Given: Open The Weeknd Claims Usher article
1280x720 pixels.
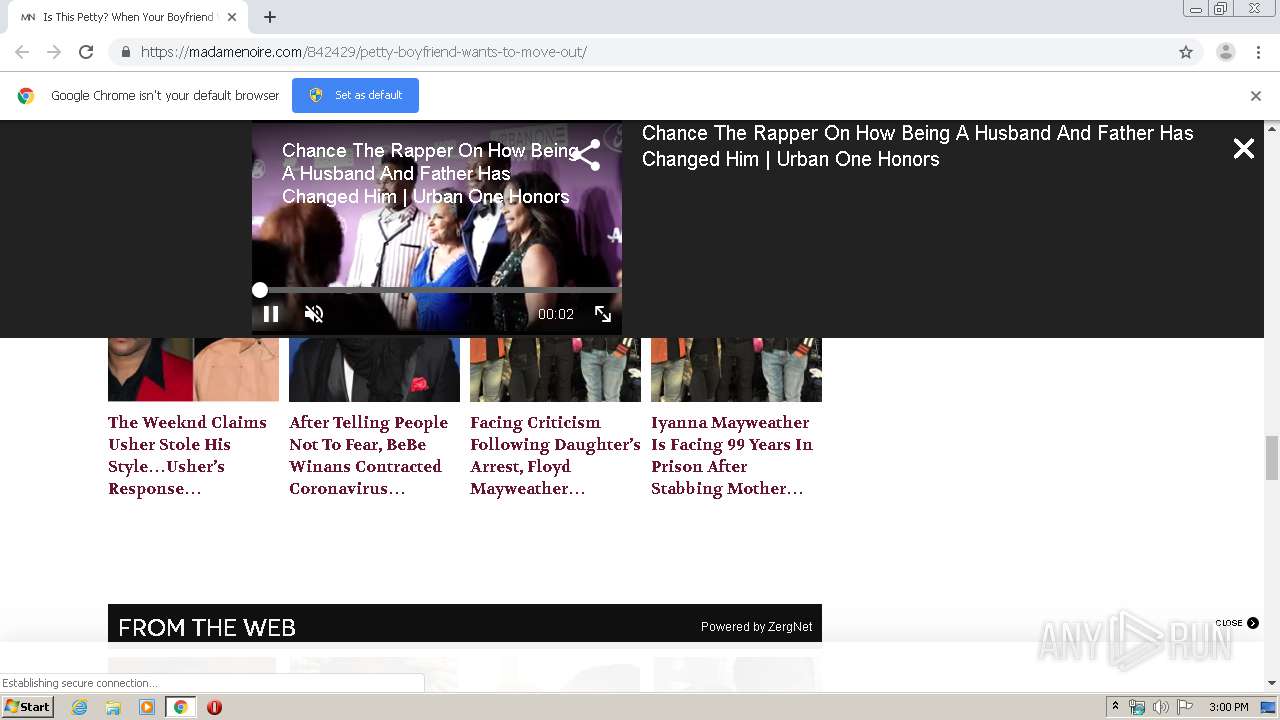Looking at the screenshot, I should click(x=188, y=455).
